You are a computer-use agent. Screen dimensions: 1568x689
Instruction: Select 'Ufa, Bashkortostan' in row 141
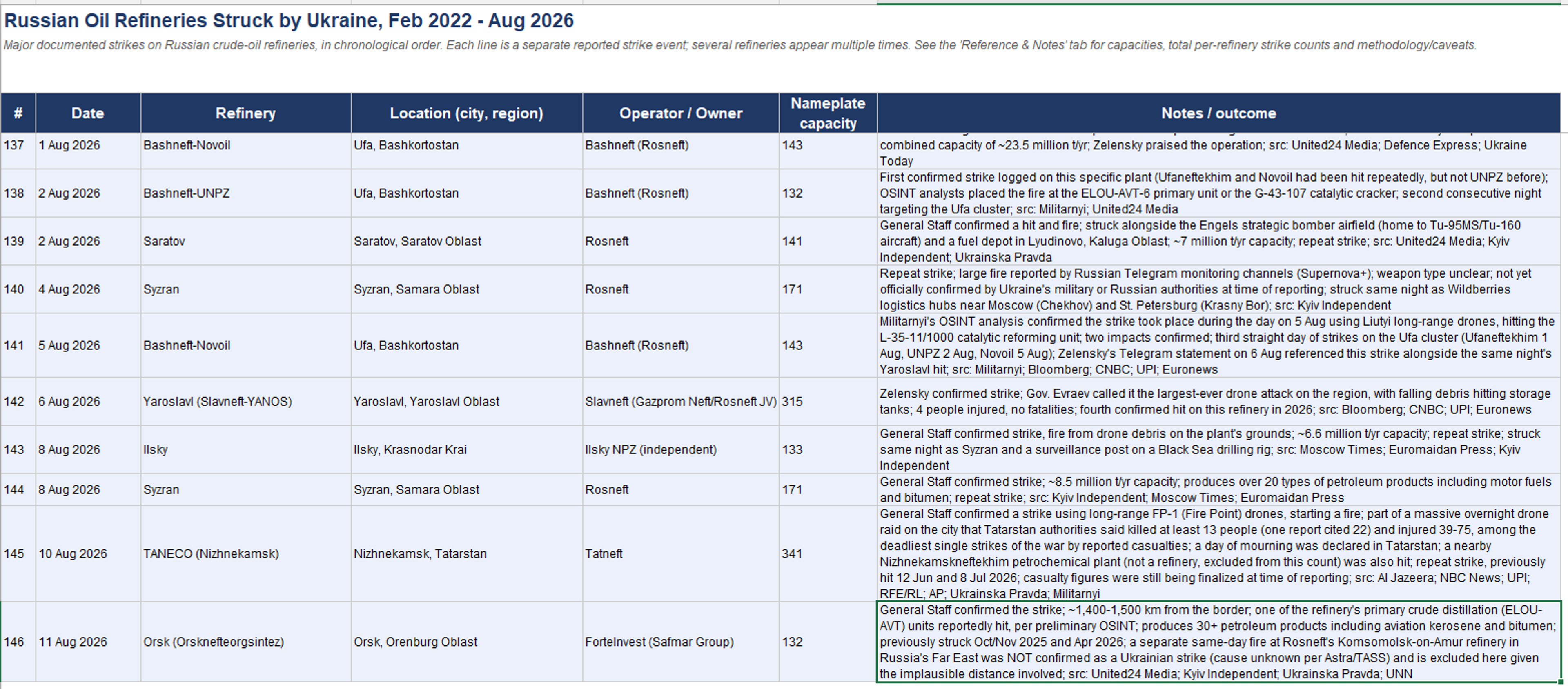[467, 346]
